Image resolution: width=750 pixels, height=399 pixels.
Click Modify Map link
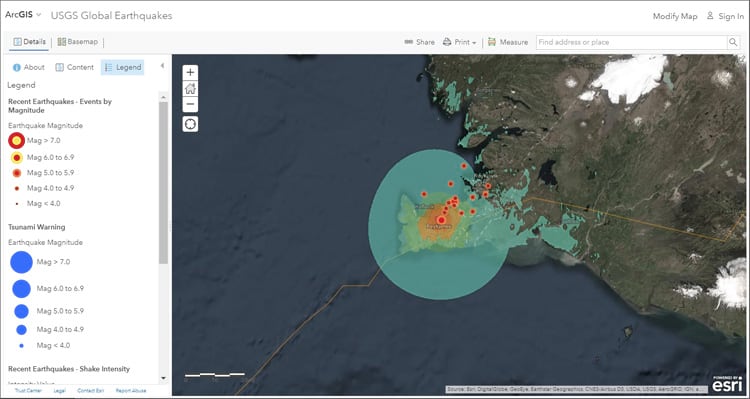(x=675, y=16)
